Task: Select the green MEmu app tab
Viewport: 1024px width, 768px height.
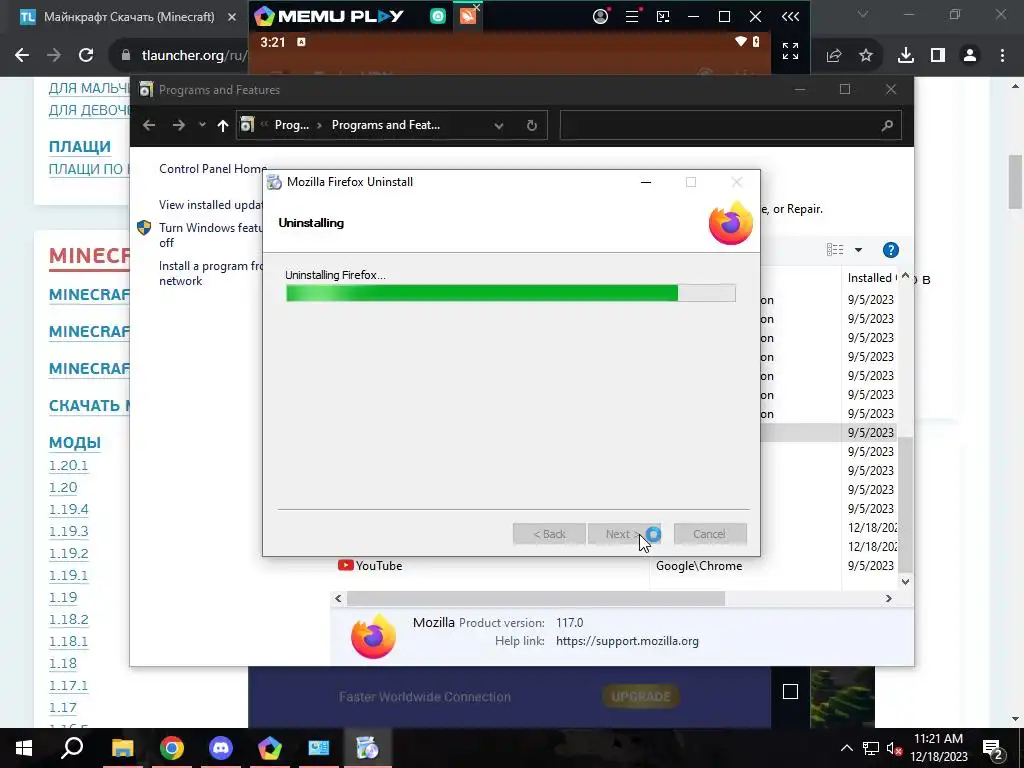Action: pyautogui.click(x=438, y=16)
